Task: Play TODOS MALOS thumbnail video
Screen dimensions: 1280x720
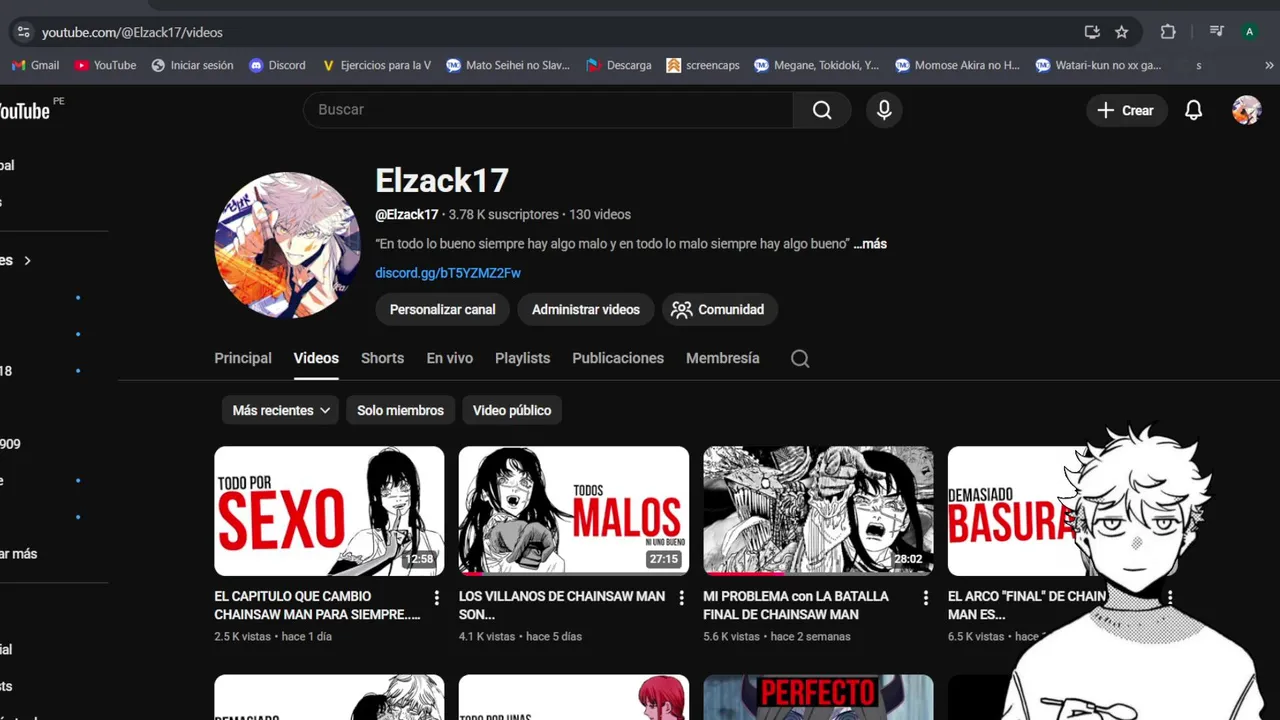Action: pyautogui.click(x=574, y=511)
